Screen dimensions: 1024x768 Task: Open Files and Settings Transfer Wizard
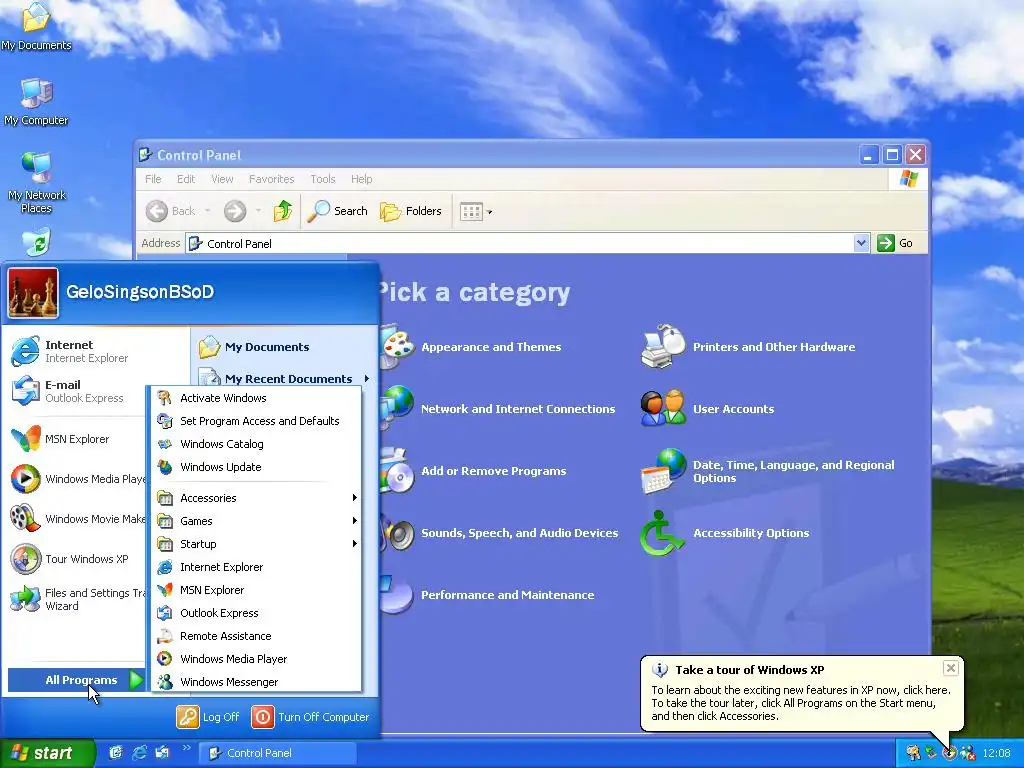(77, 599)
